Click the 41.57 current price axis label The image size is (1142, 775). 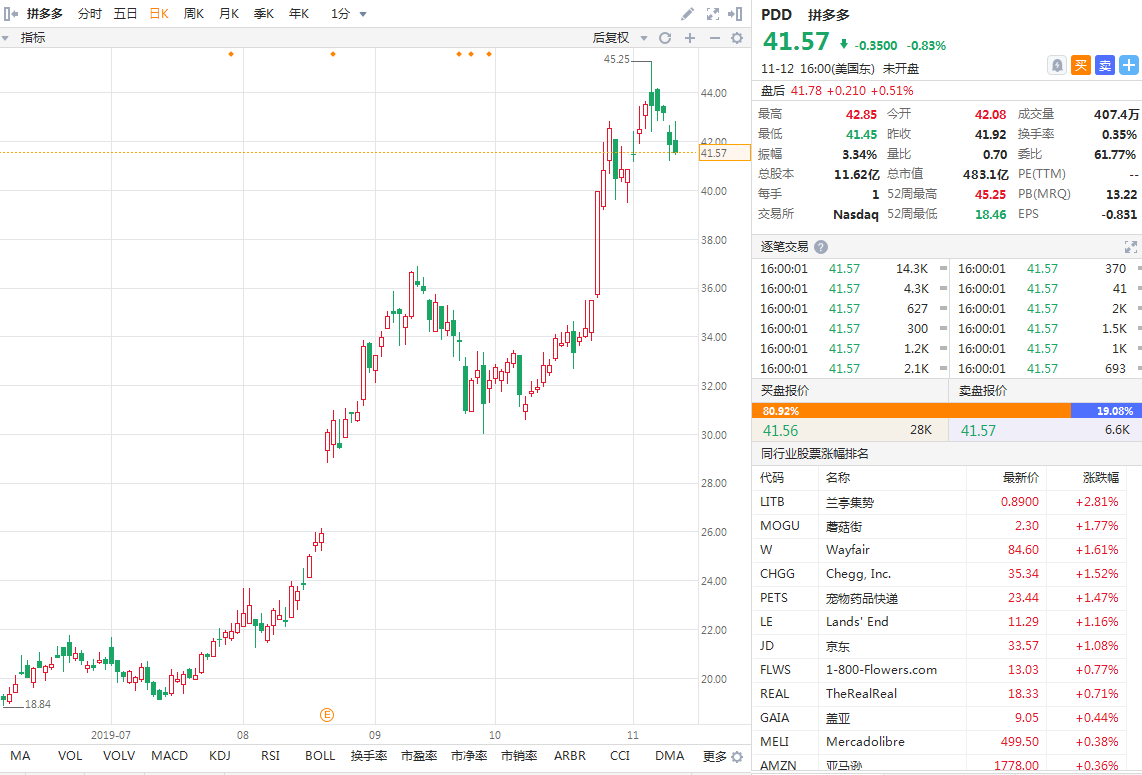pos(724,153)
